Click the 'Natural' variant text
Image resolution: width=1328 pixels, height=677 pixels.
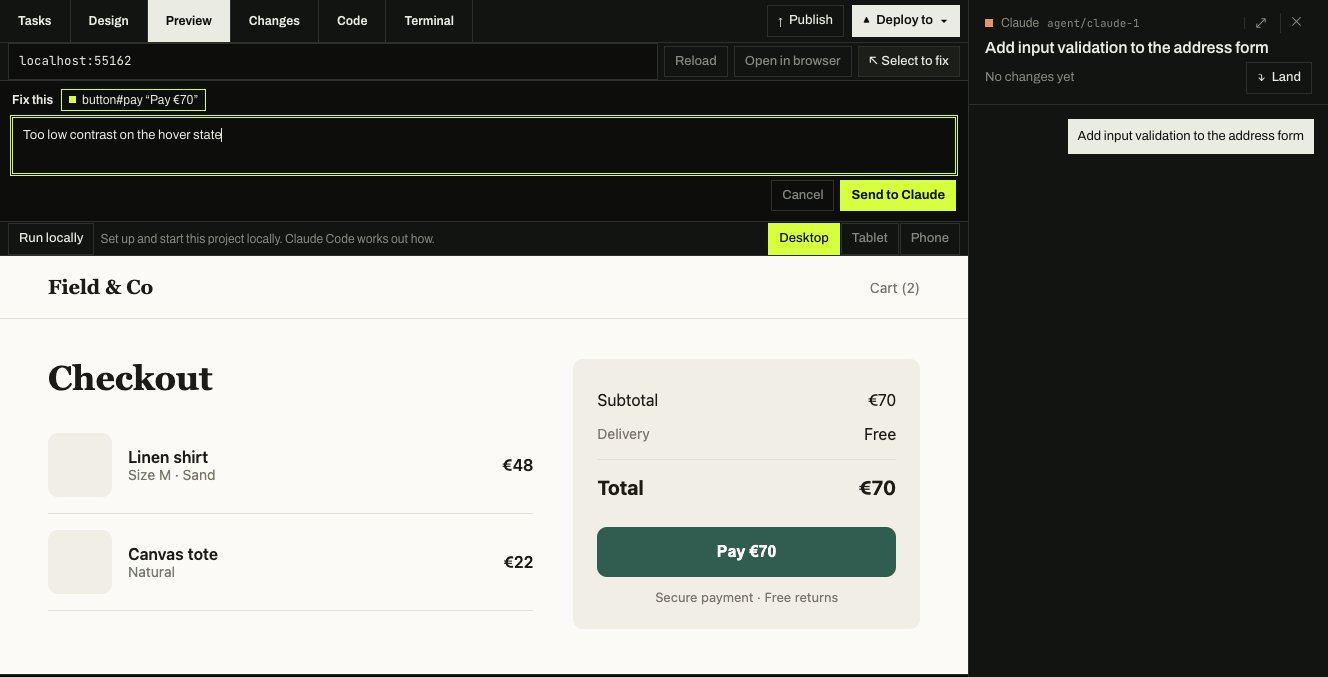[152, 572]
